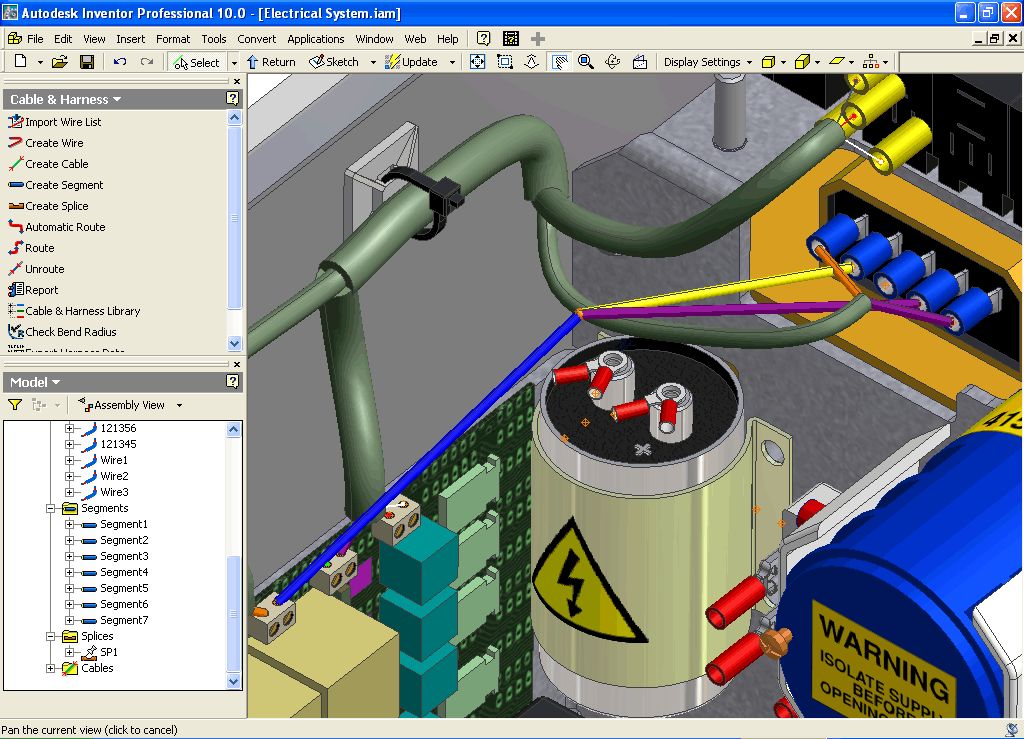The image size is (1024, 739).
Task: Click the New document icon
Action: [20, 61]
